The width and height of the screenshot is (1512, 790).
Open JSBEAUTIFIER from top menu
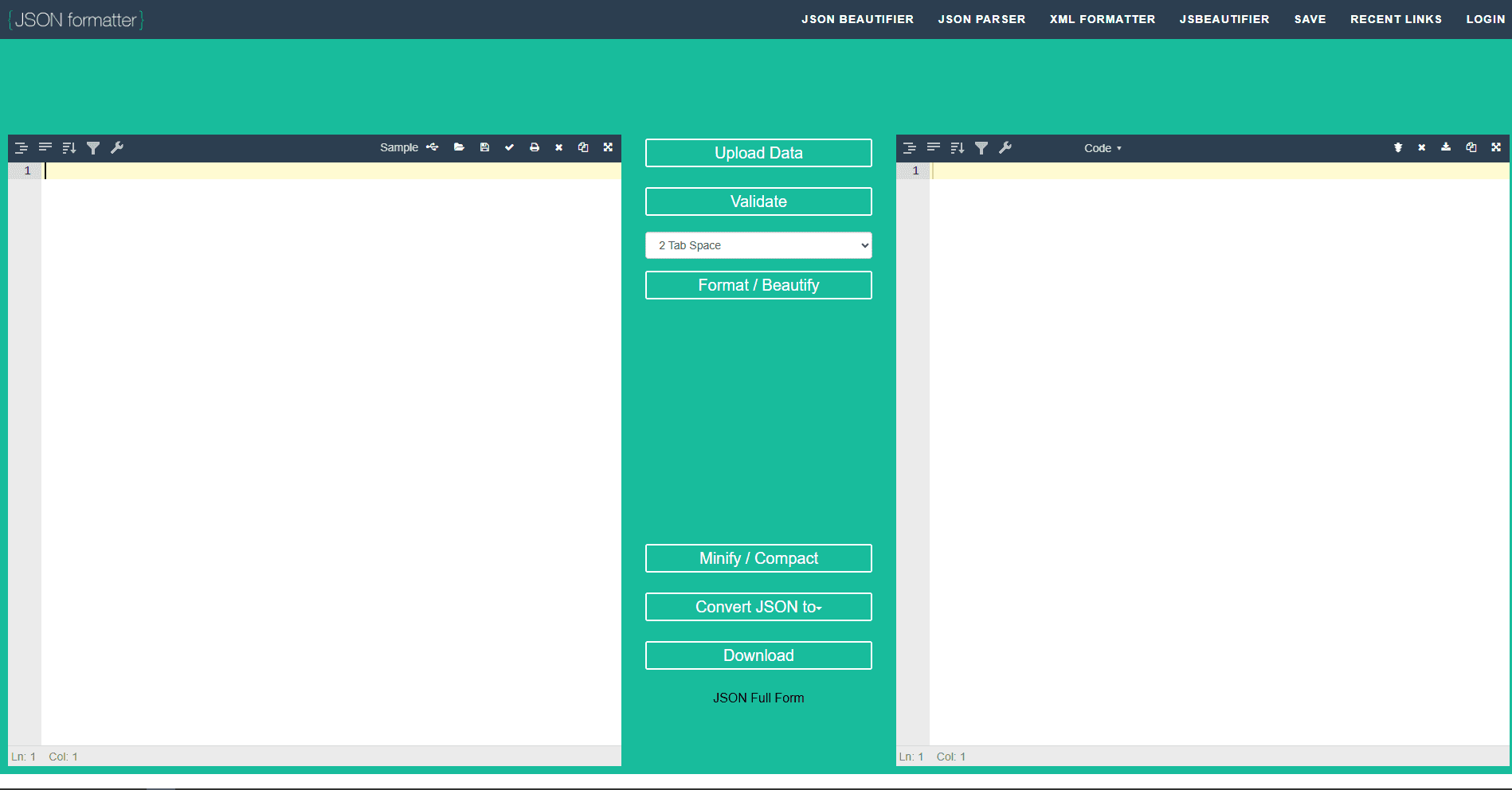(1224, 19)
